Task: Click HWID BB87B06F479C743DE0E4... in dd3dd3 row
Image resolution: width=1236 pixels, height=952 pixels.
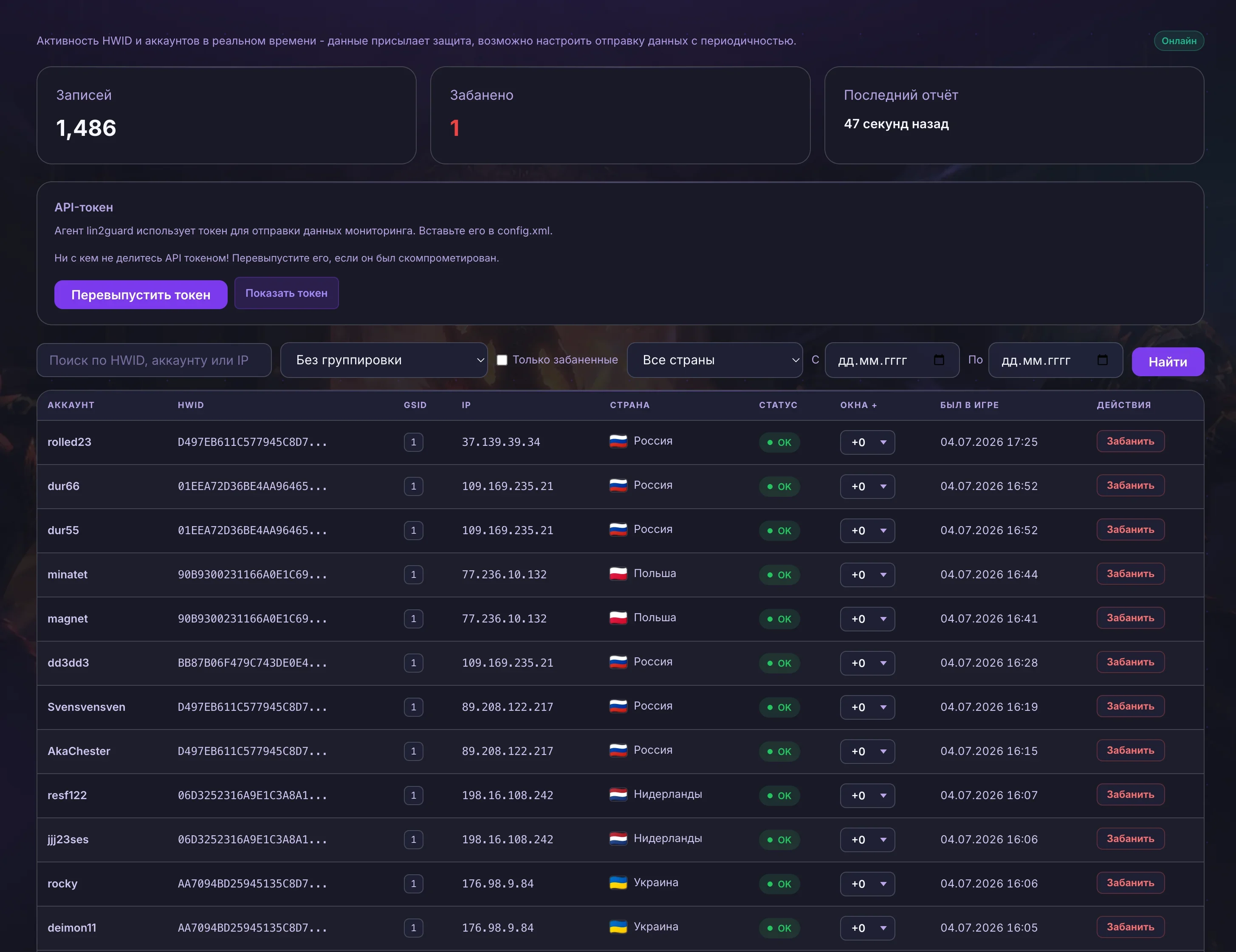Action: pos(252,663)
